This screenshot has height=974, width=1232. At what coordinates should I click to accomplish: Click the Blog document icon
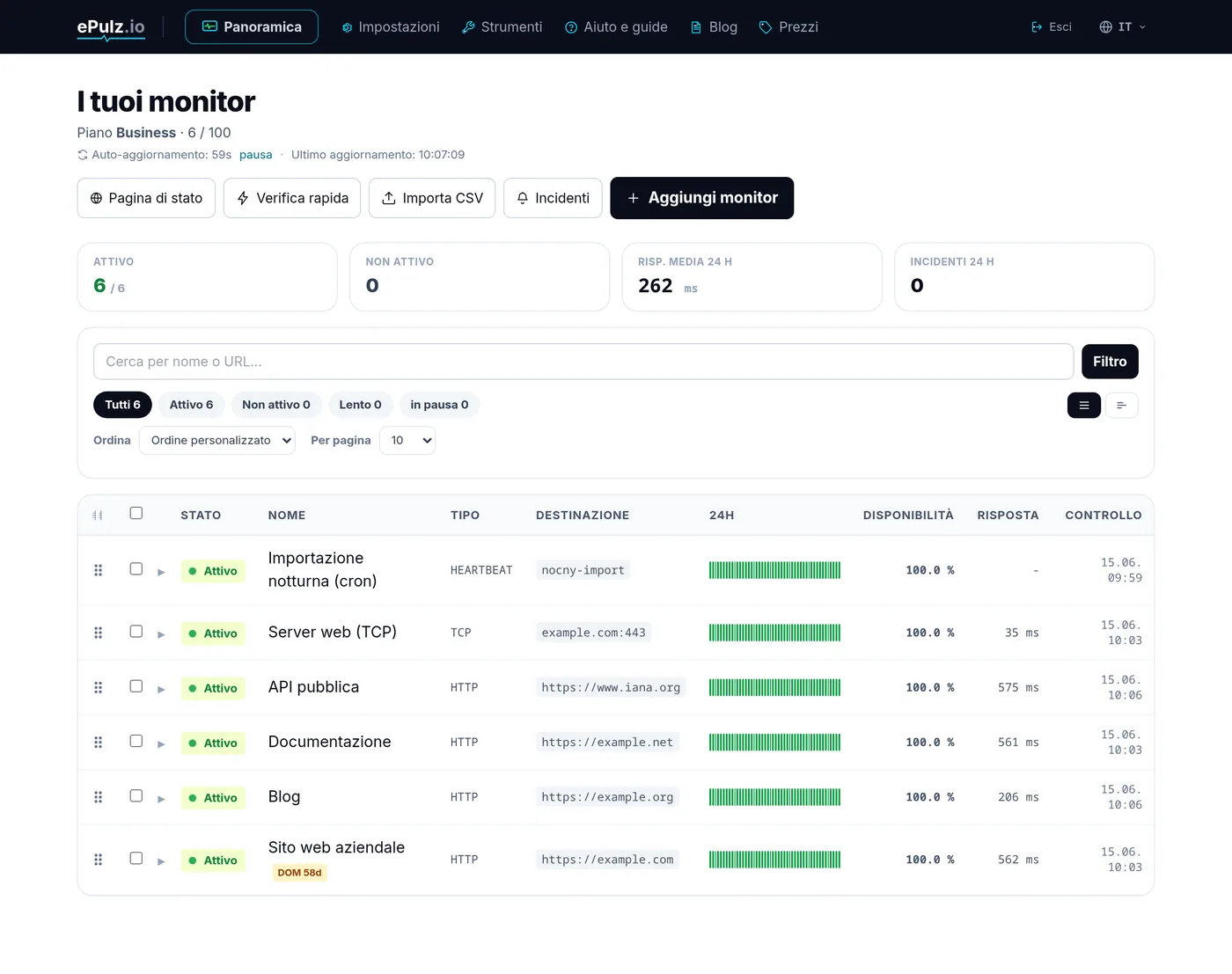[696, 27]
